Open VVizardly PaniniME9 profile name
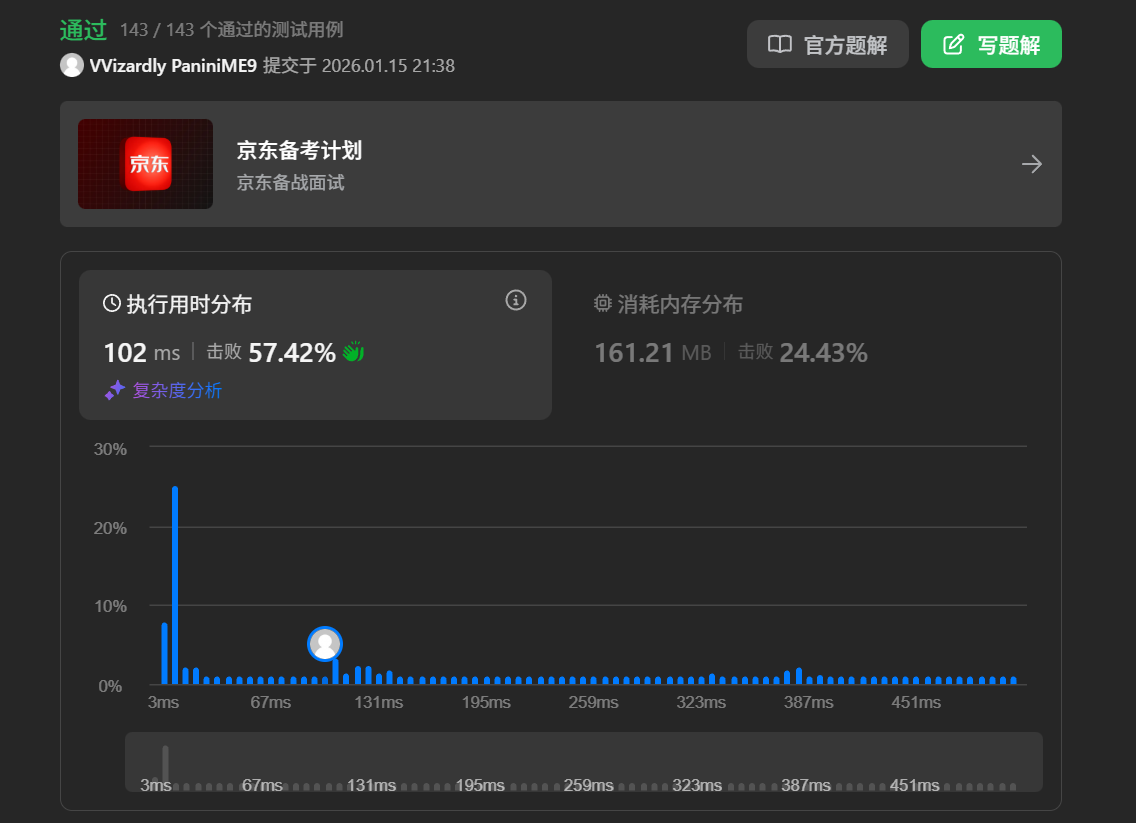1136x823 pixels. (x=173, y=66)
